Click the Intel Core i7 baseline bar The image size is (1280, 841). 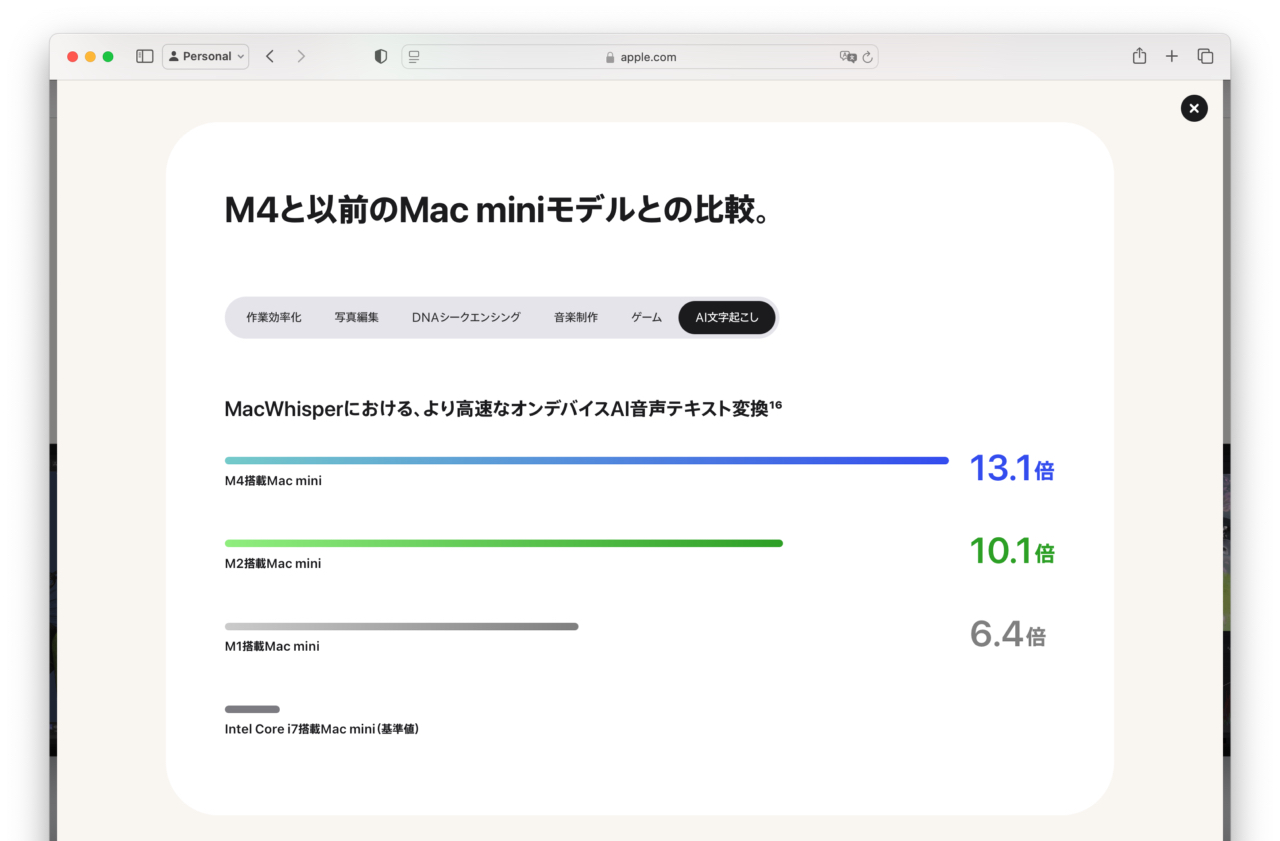[x=252, y=709]
